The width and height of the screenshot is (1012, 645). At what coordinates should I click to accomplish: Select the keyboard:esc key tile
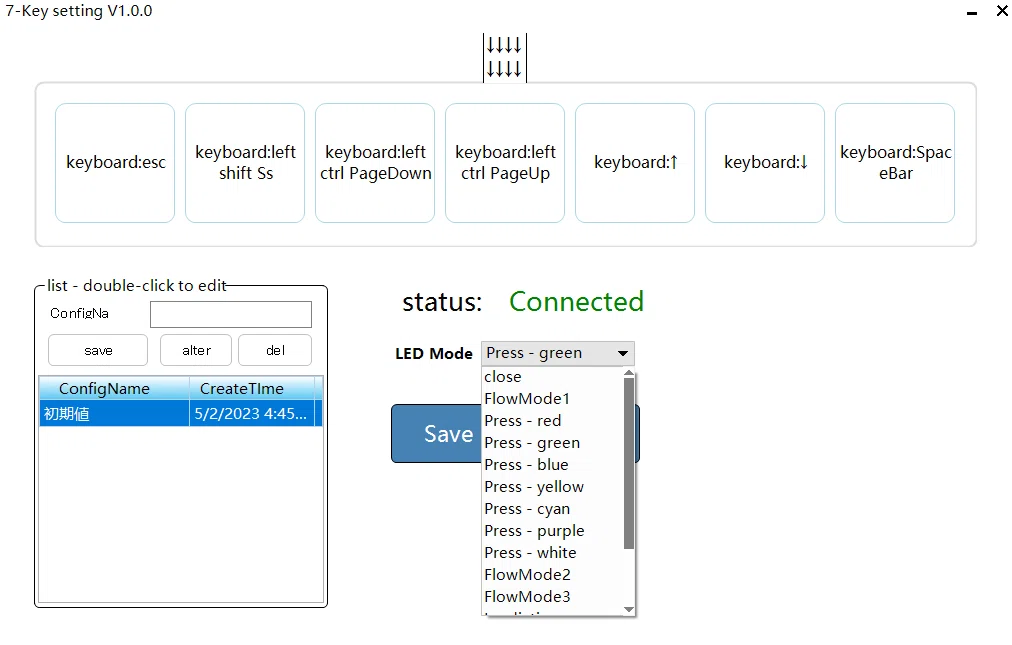[x=115, y=163]
